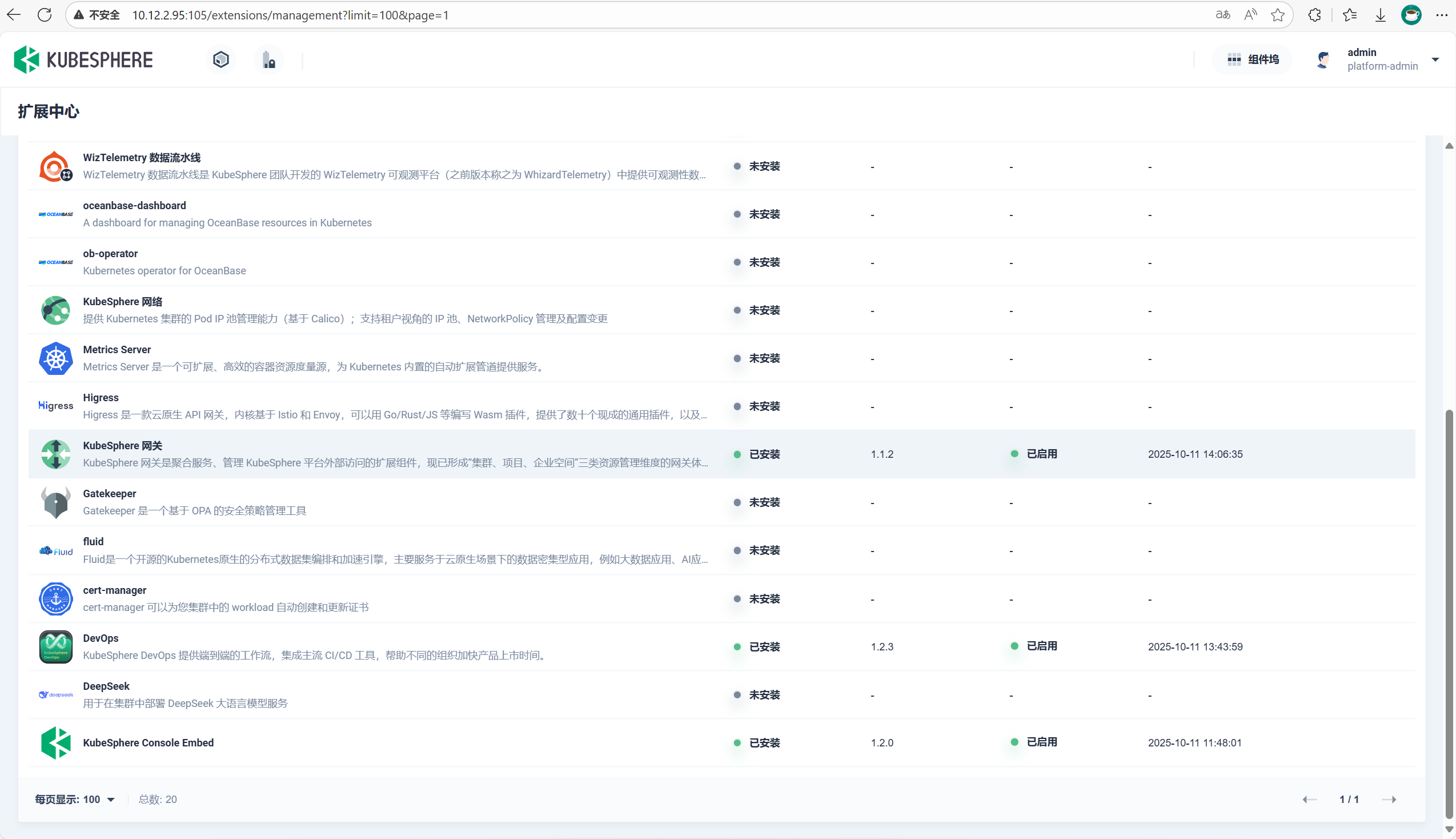Click the WizTelemetry data pipeline icon
Screen dimensions: 1456x839
pos(56,166)
